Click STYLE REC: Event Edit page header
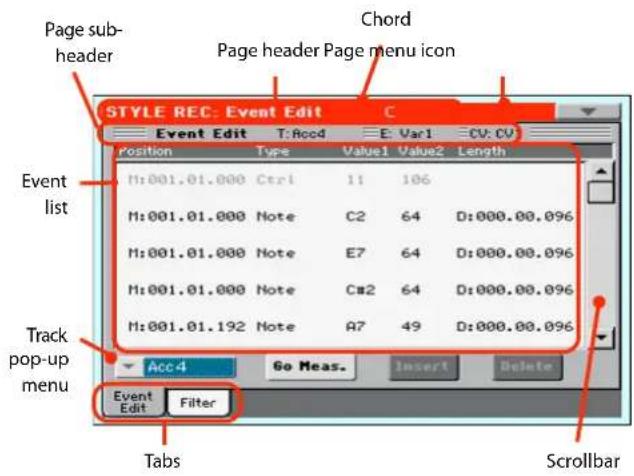 tap(213, 112)
